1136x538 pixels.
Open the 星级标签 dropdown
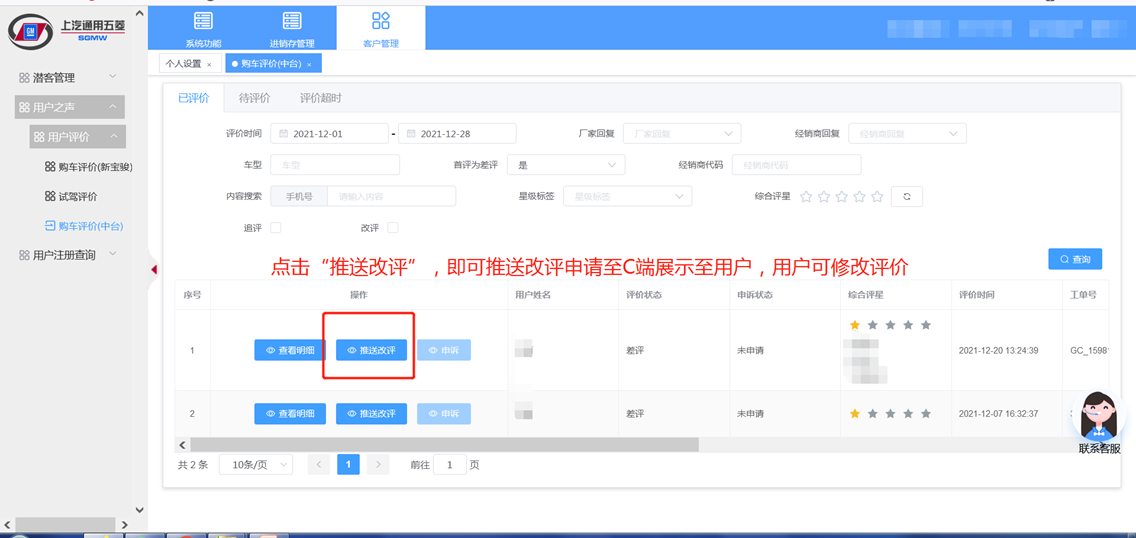coord(627,196)
